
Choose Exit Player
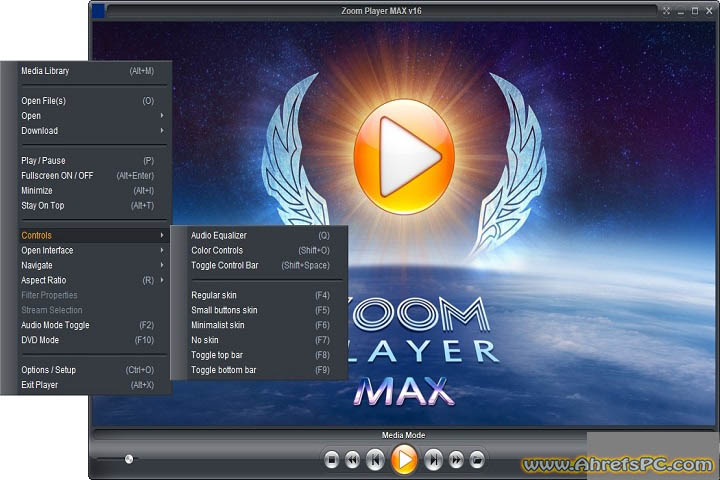coord(94,385)
